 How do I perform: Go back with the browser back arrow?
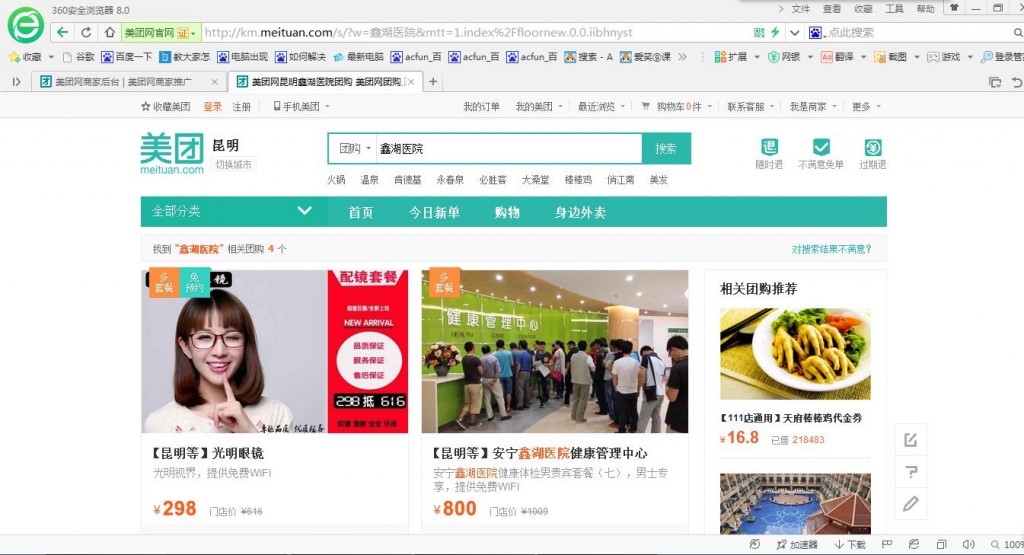(x=63, y=32)
